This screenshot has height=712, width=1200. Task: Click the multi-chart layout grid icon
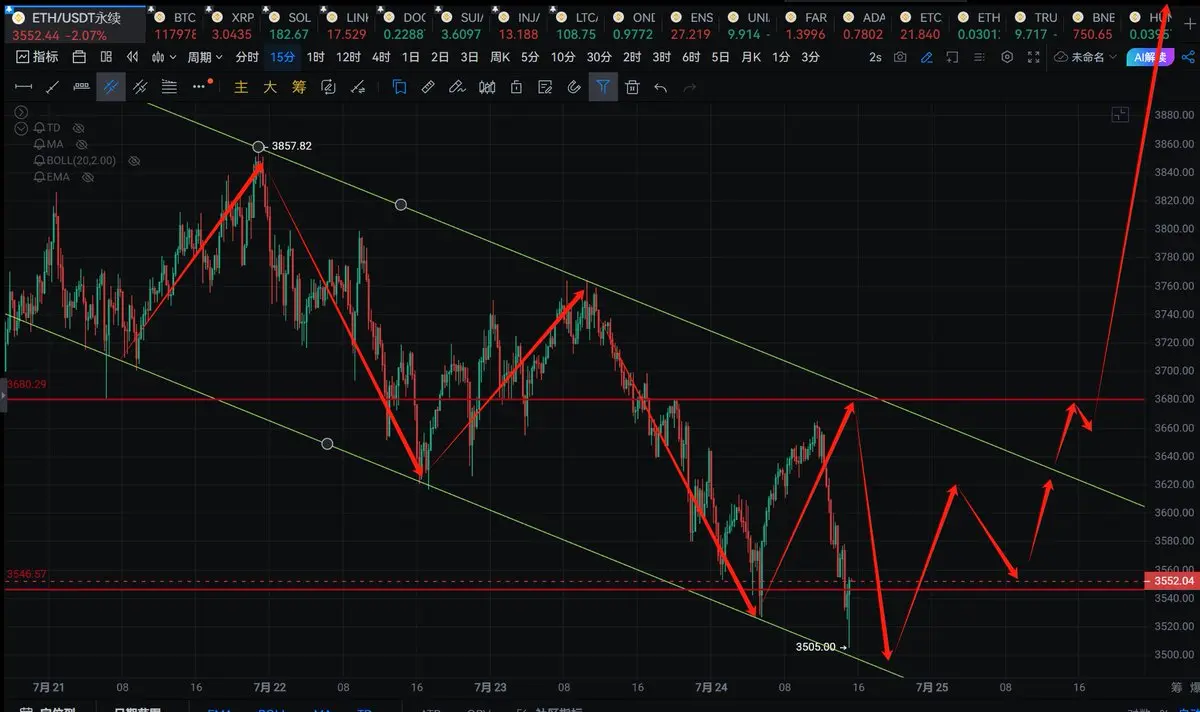tap(106, 57)
